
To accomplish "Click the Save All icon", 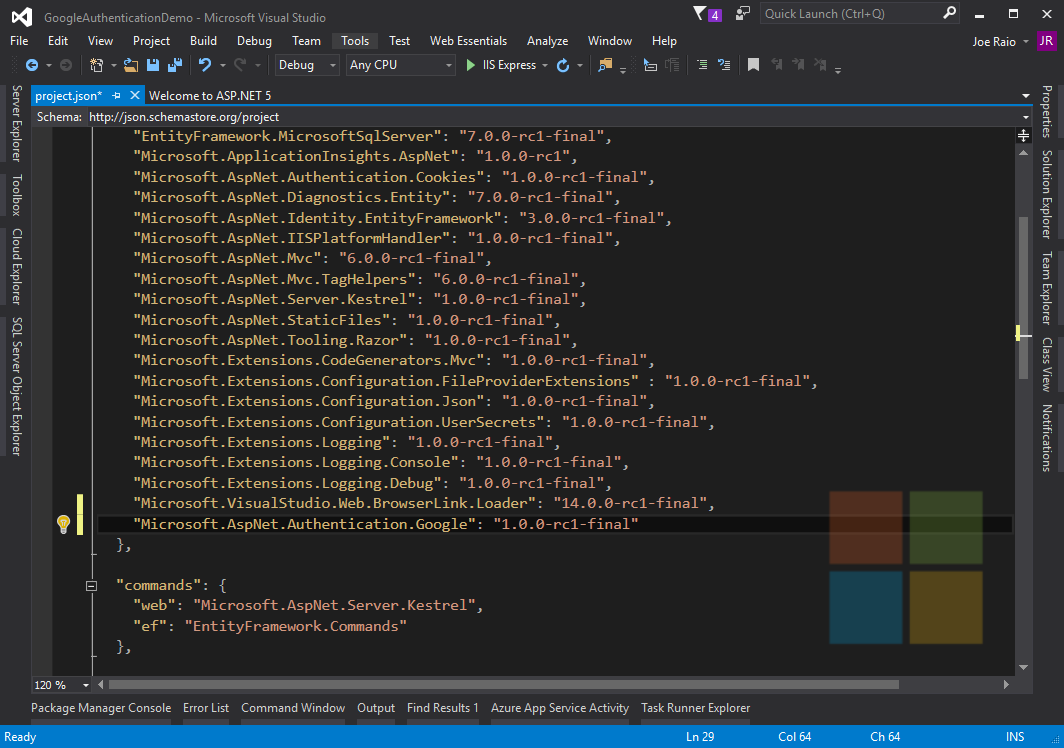I will [175, 65].
